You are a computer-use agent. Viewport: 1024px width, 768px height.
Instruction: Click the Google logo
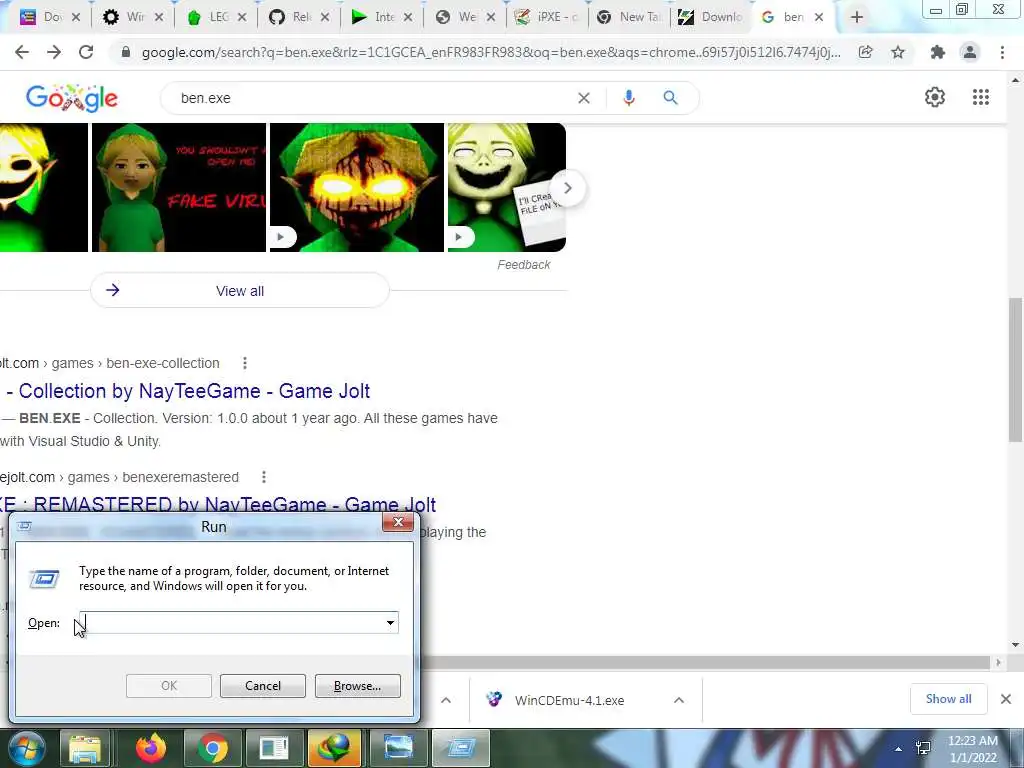pyautogui.click(x=72, y=98)
